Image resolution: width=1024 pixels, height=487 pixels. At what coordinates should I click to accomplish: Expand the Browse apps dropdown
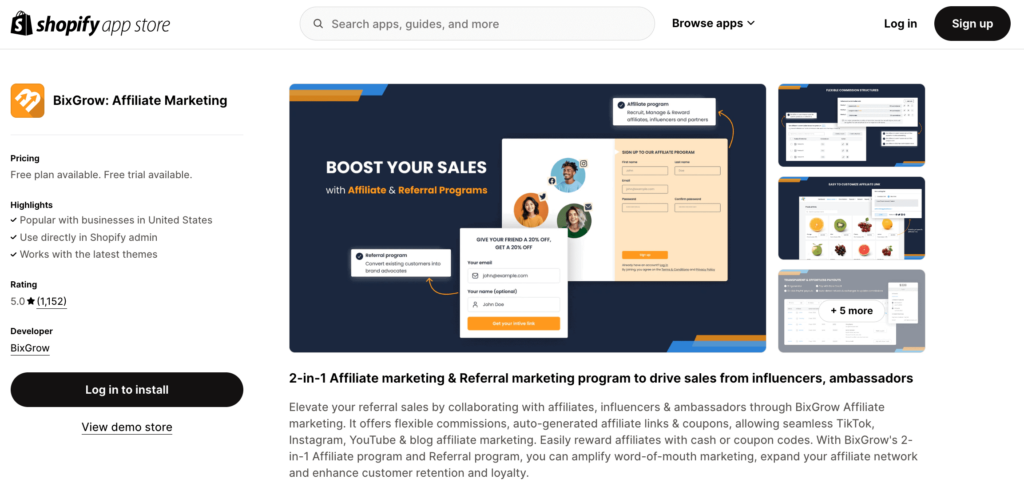pos(713,24)
